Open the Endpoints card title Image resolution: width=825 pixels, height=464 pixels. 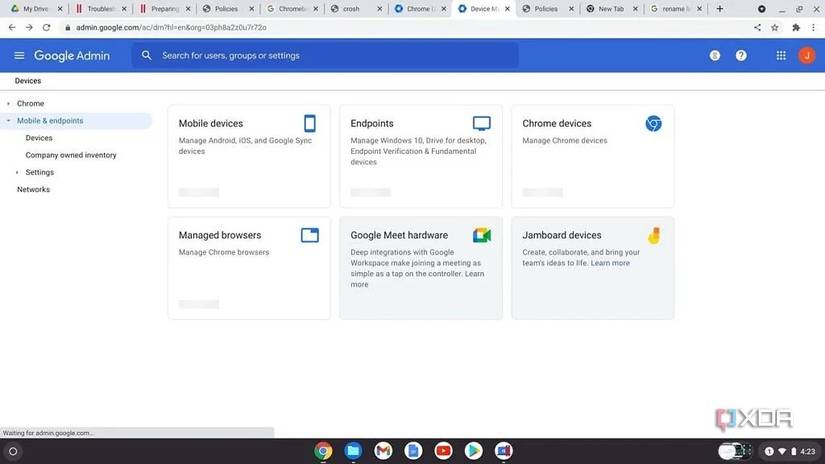point(372,123)
